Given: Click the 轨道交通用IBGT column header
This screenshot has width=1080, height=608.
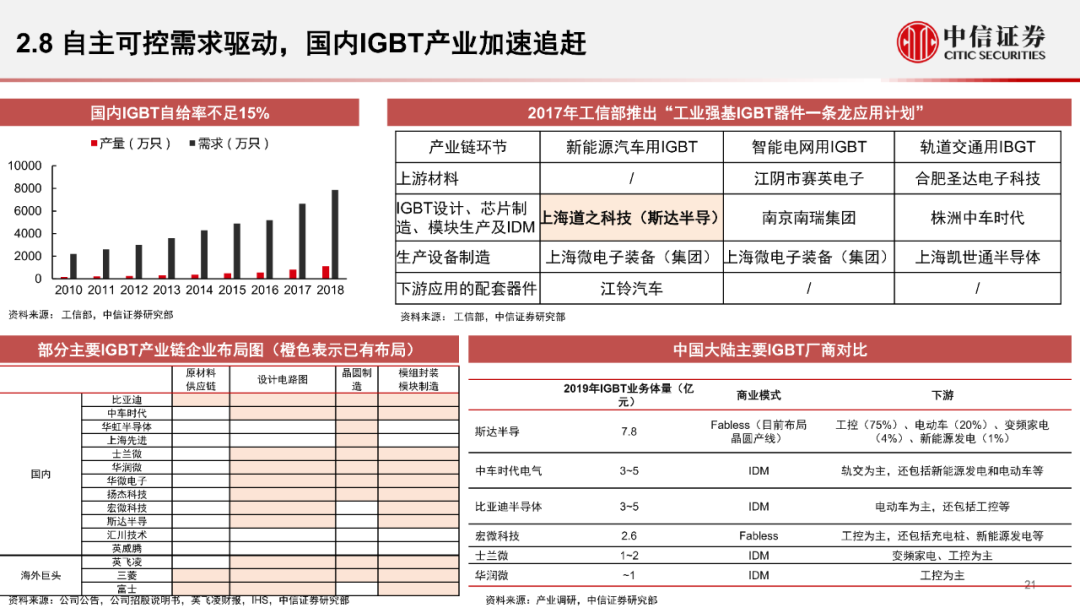Looking at the screenshot, I should (x=977, y=147).
